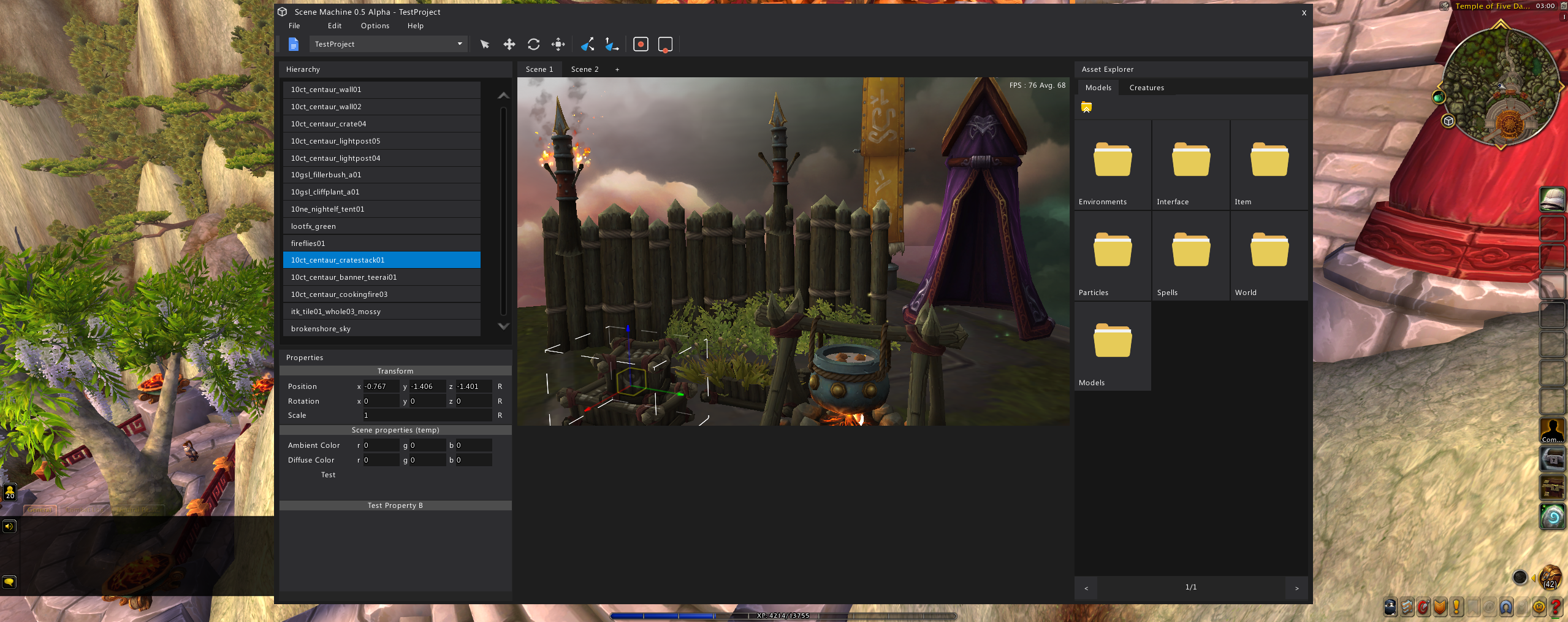1568x622 pixels.
Task: Click the blue project document icon
Action: pyautogui.click(x=294, y=44)
